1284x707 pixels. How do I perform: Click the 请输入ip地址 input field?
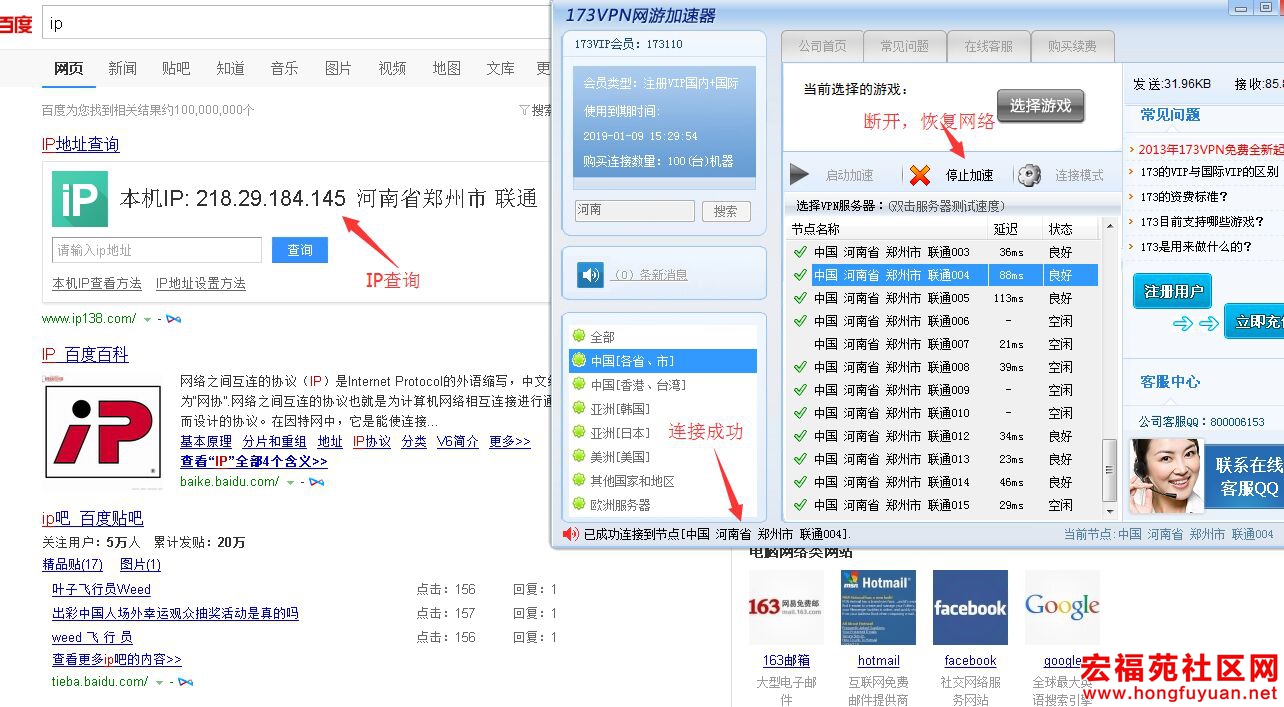[157, 250]
